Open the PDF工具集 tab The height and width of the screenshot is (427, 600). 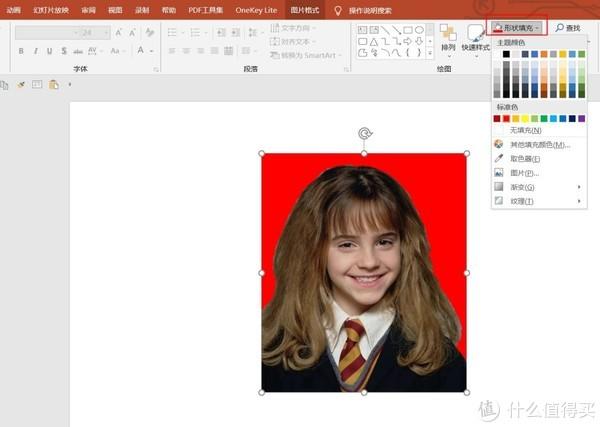tap(205, 10)
